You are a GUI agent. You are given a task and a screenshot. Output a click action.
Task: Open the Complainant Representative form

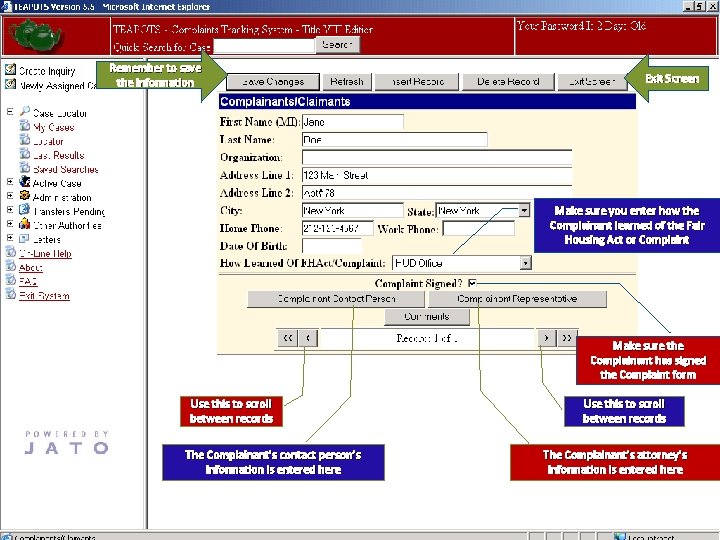[517, 299]
